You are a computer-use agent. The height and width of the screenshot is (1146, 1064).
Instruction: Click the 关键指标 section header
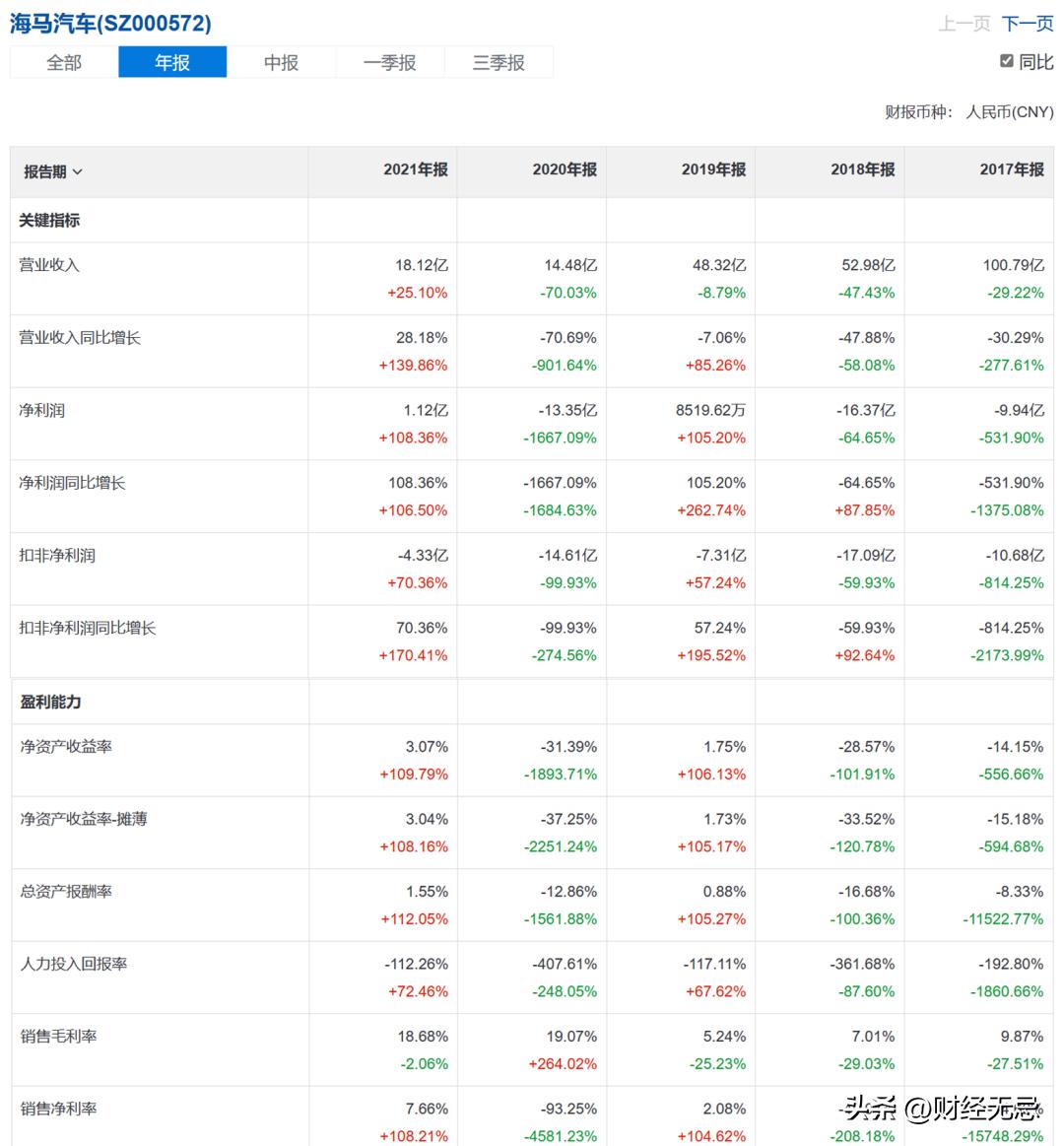point(51,220)
